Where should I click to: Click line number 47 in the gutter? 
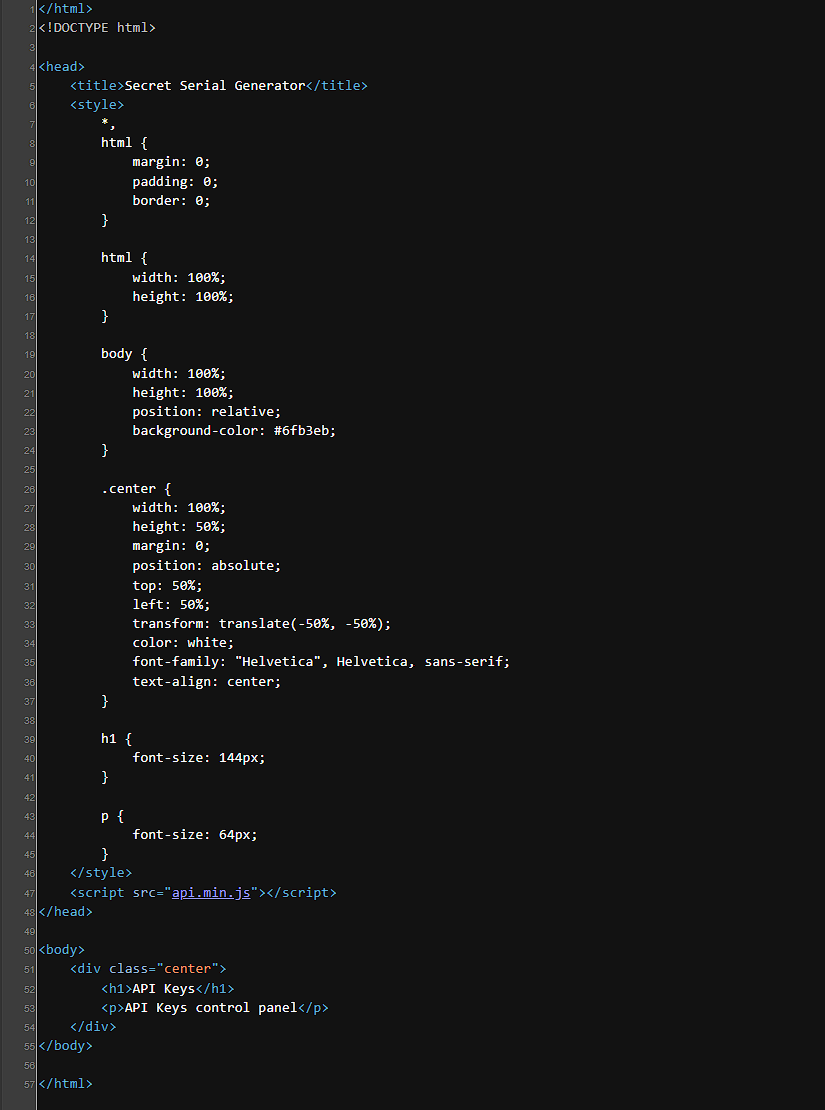pos(30,893)
